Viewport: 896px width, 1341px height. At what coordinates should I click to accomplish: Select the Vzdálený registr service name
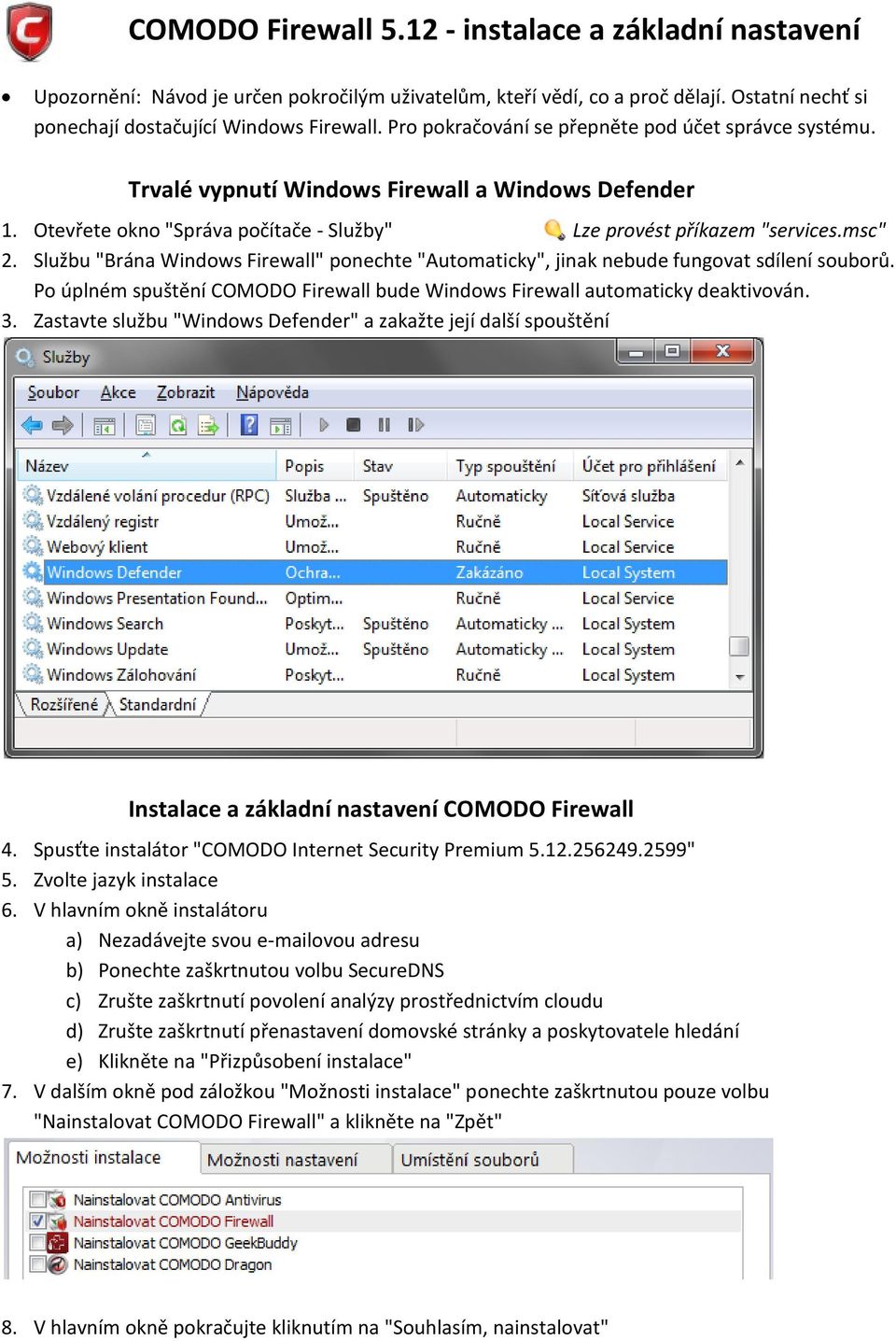[x=103, y=520]
